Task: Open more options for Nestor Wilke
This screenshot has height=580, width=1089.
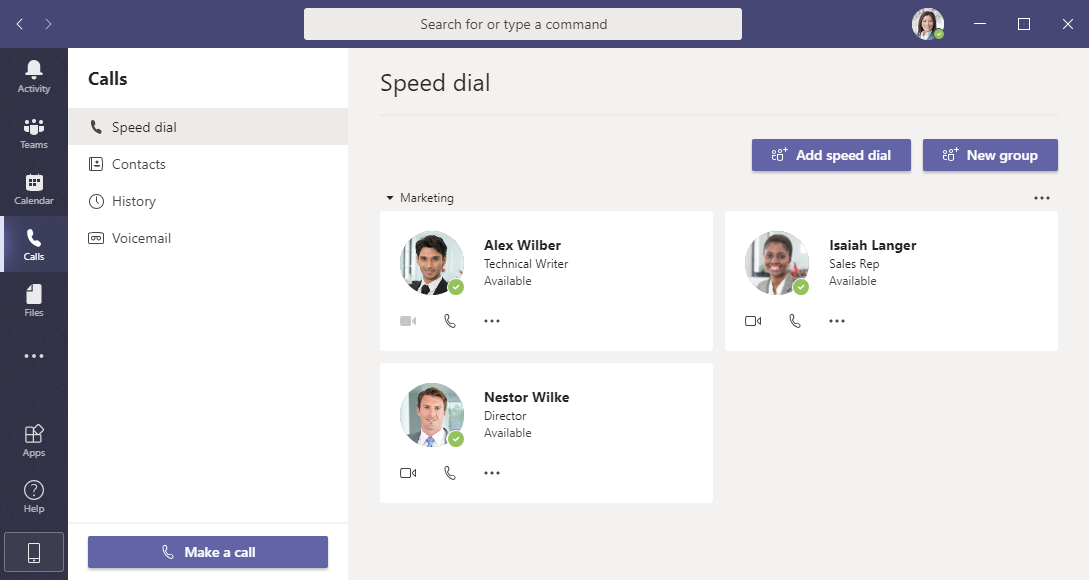Action: tap(492, 473)
